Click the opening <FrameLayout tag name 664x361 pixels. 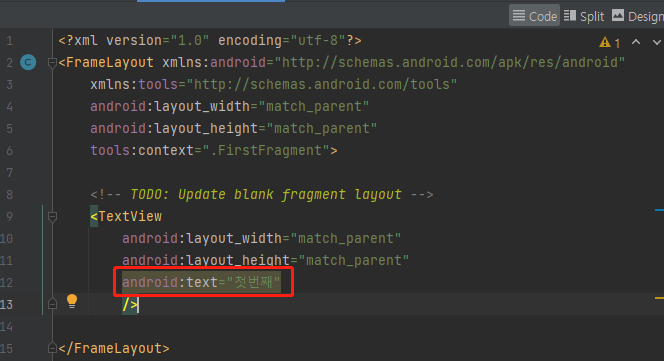coord(110,62)
